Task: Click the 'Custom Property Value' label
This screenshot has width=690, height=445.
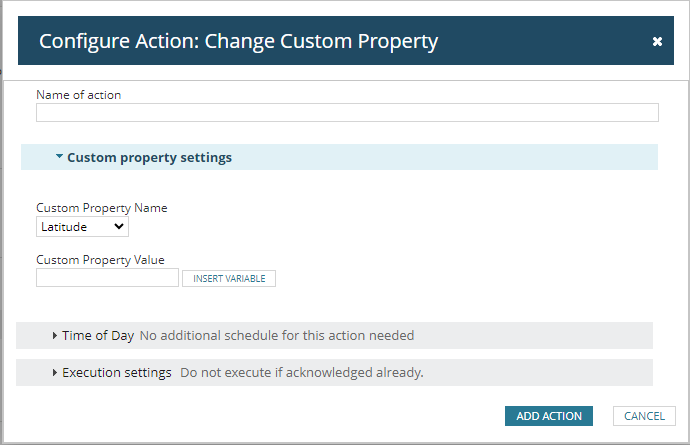Action: tap(100, 260)
